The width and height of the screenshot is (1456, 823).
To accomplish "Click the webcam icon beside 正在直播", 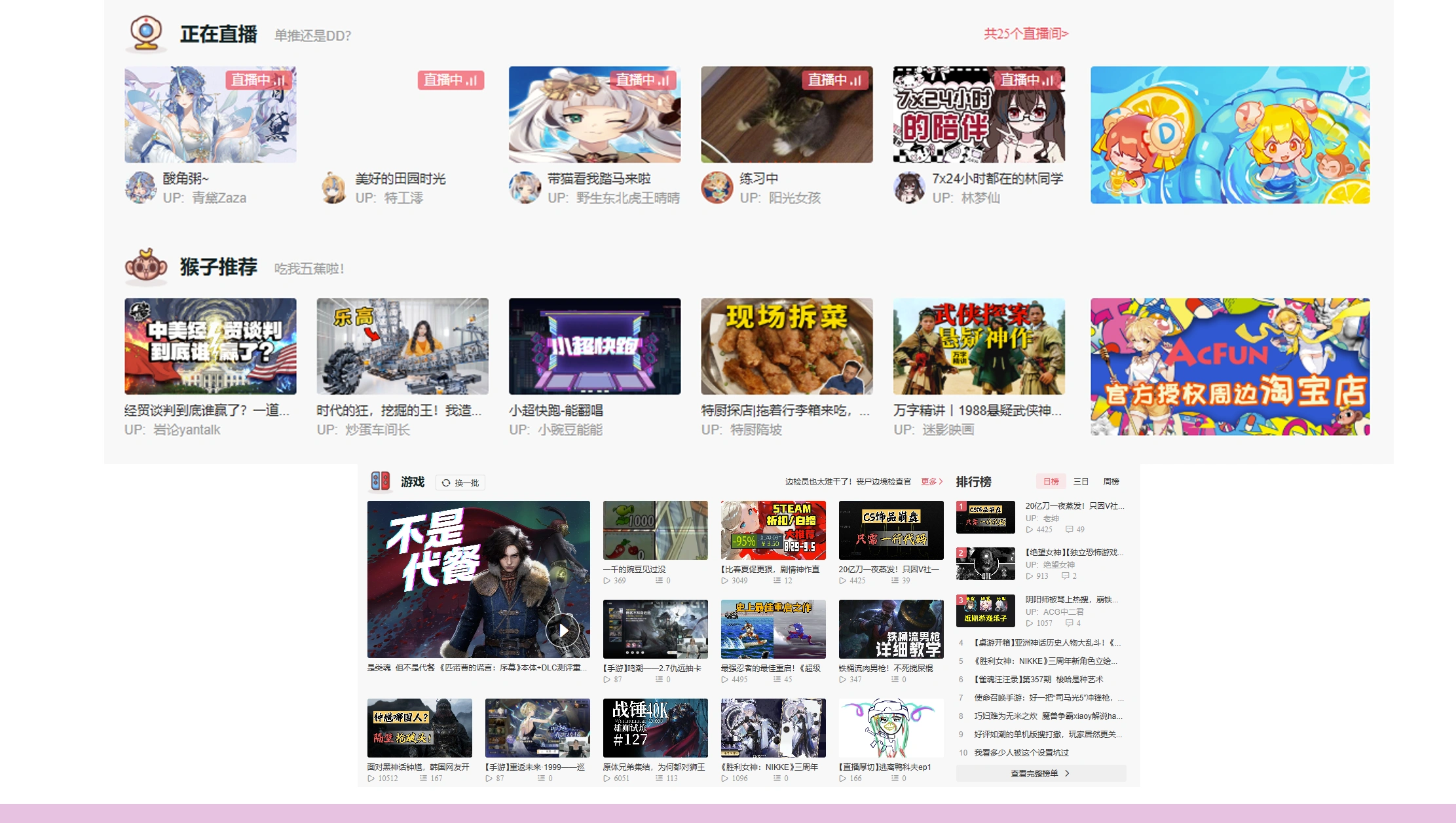I will [145, 33].
